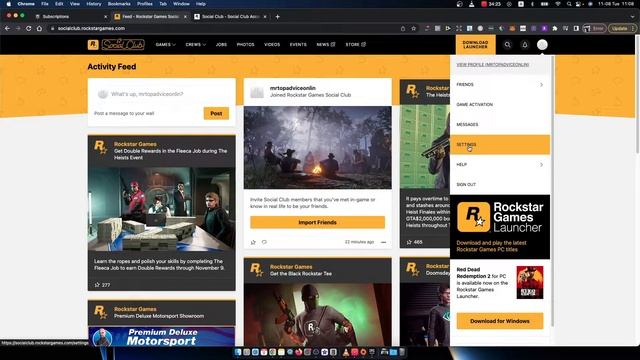Open the Red Dead campfire post image
The height and width of the screenshot is (360, 640).
[x=318, y=147]
